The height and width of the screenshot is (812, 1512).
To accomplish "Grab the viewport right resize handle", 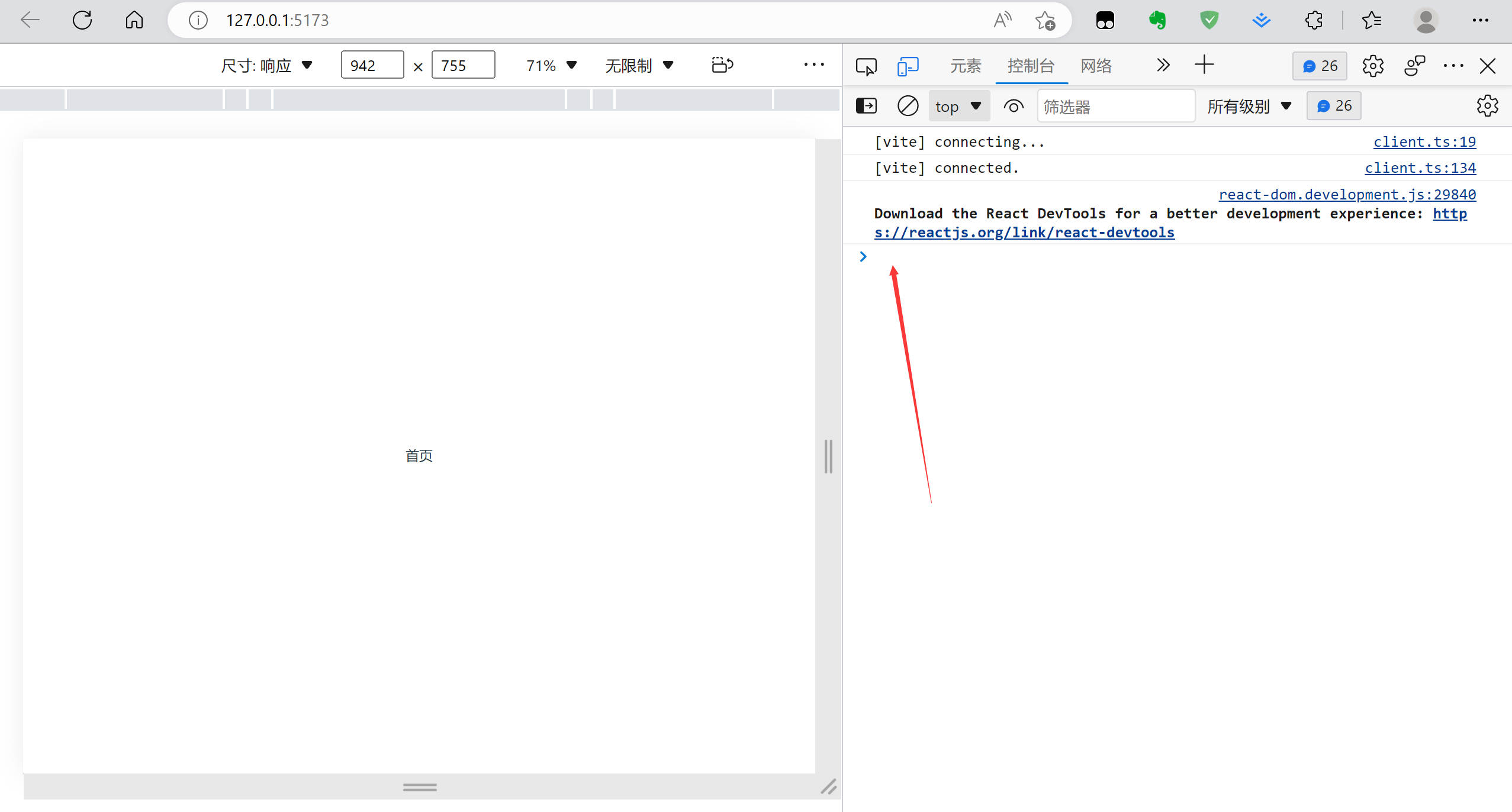I will click(x=828, y=456).
